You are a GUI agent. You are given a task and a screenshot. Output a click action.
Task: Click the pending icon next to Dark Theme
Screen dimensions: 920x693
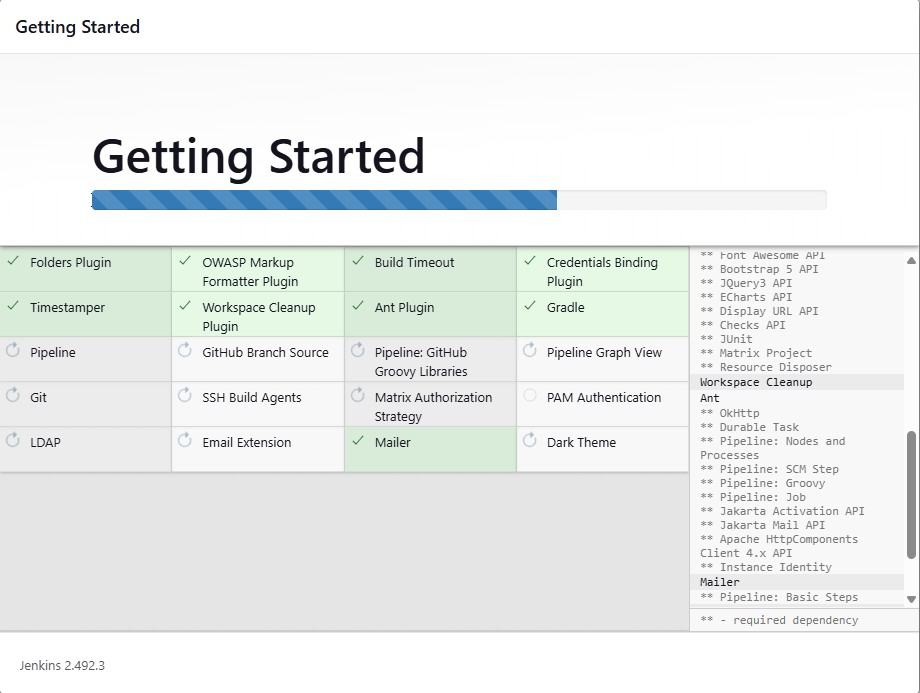click(530, 440)
